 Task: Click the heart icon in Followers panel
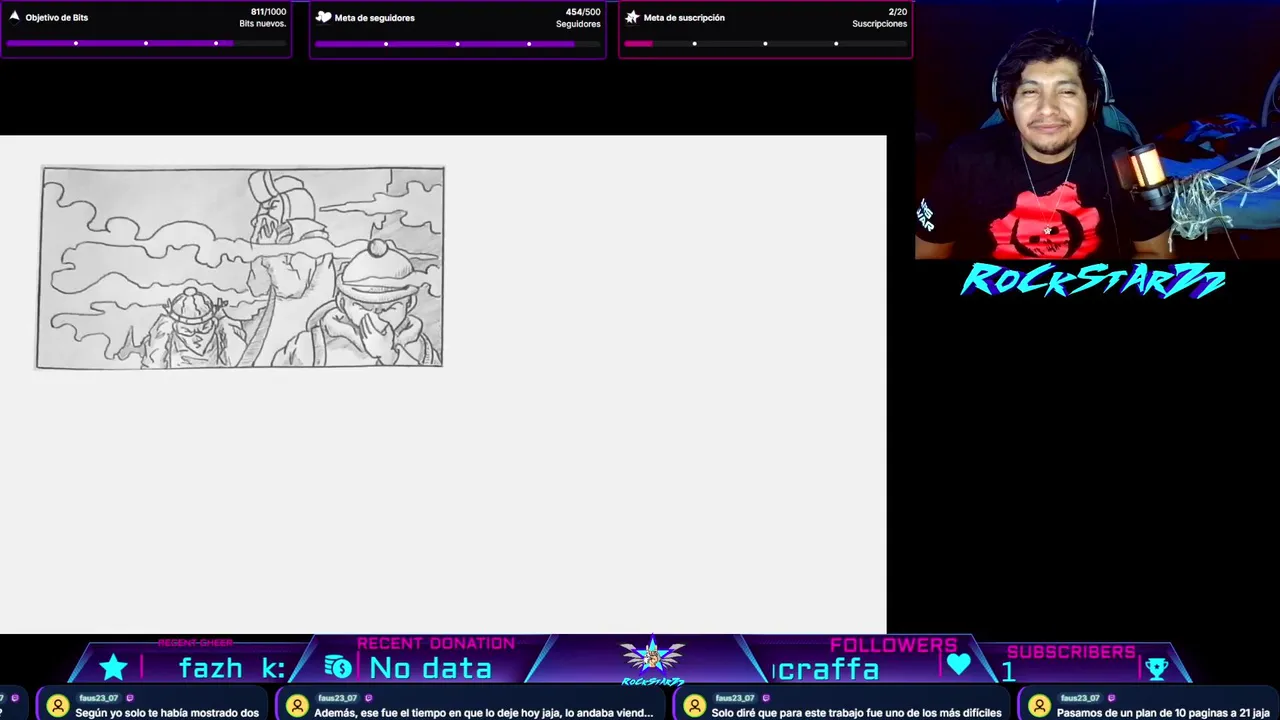point(959,665)
